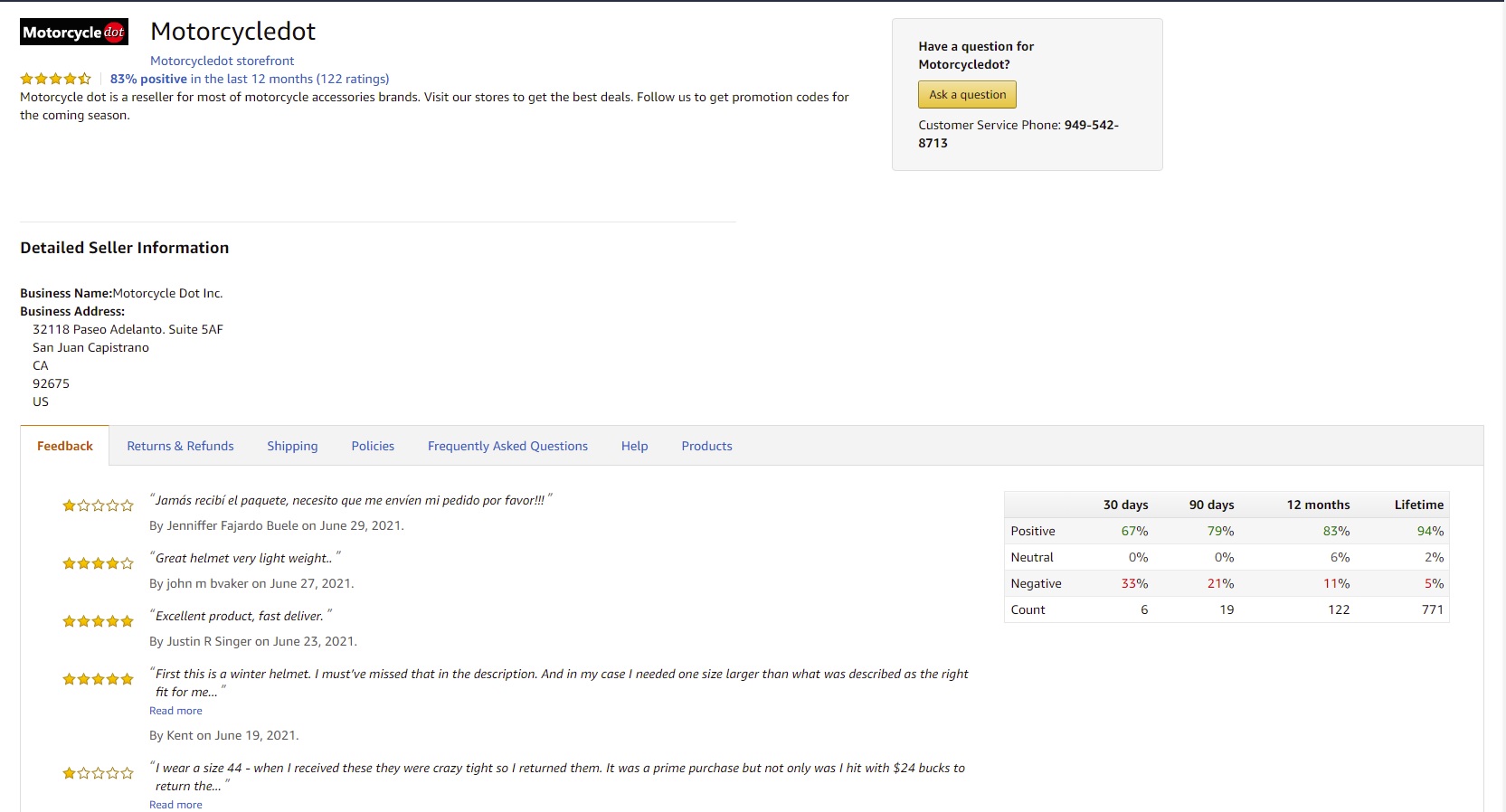Click the one-star rating on Jenniffer's review

pyautogui.click(x=98, y=505)
